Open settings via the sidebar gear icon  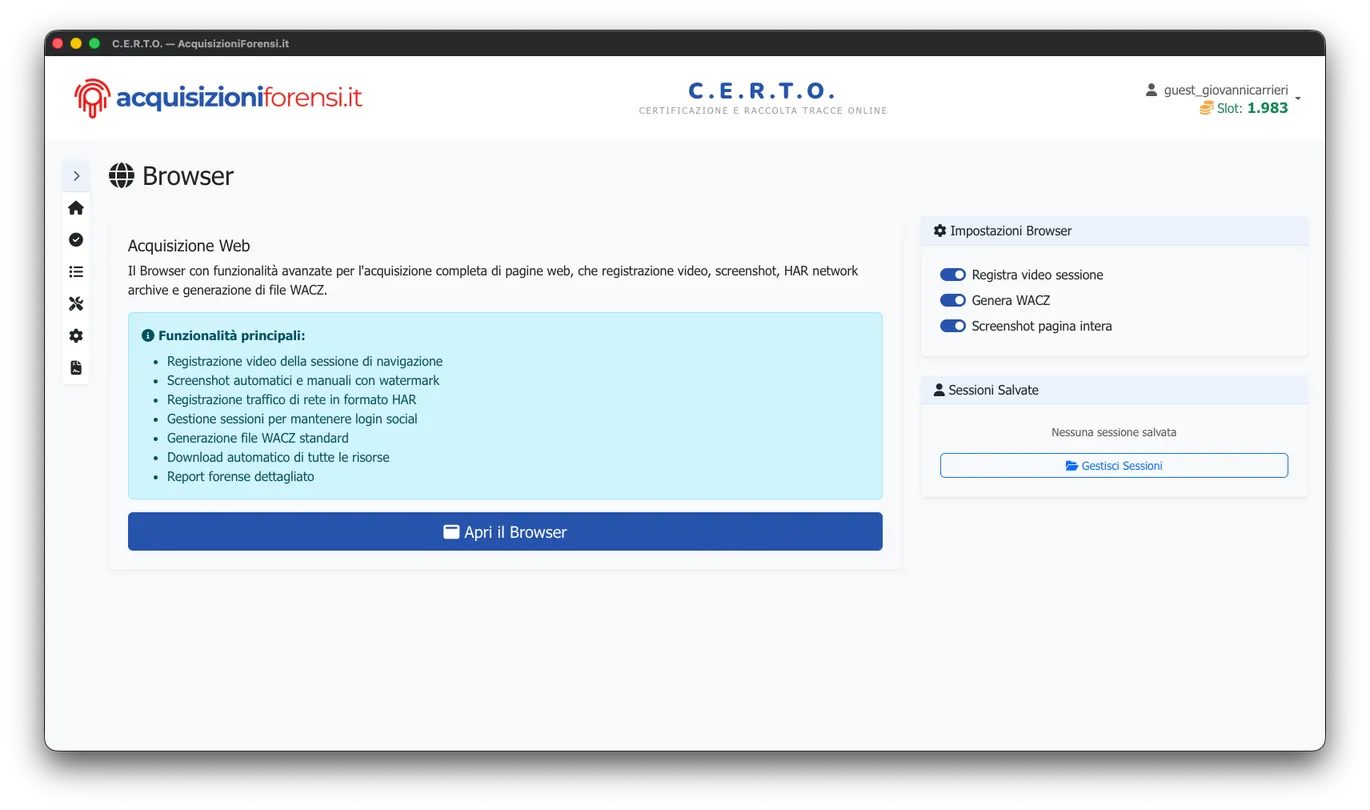(x=75, y=335)
